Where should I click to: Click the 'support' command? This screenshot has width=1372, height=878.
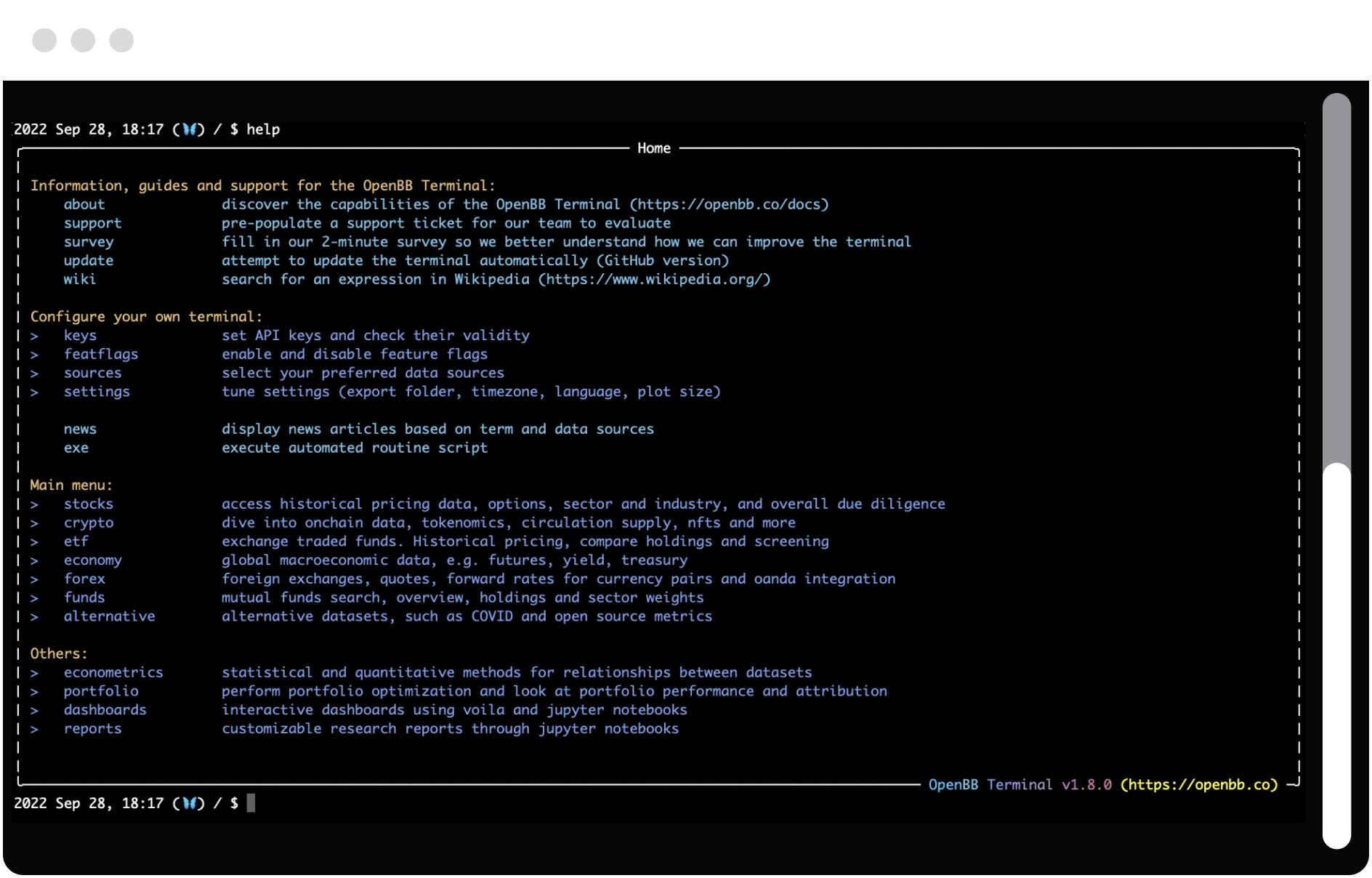[92, 223]
